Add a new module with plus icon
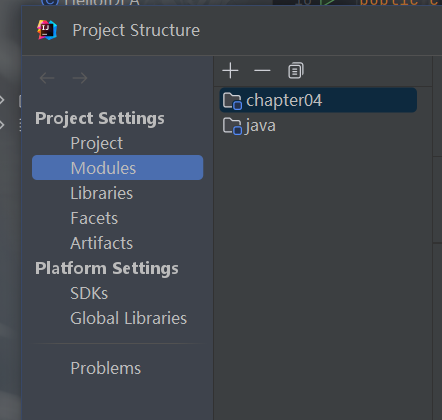Viewport: 442px width, 420px height. pos(230,71)
